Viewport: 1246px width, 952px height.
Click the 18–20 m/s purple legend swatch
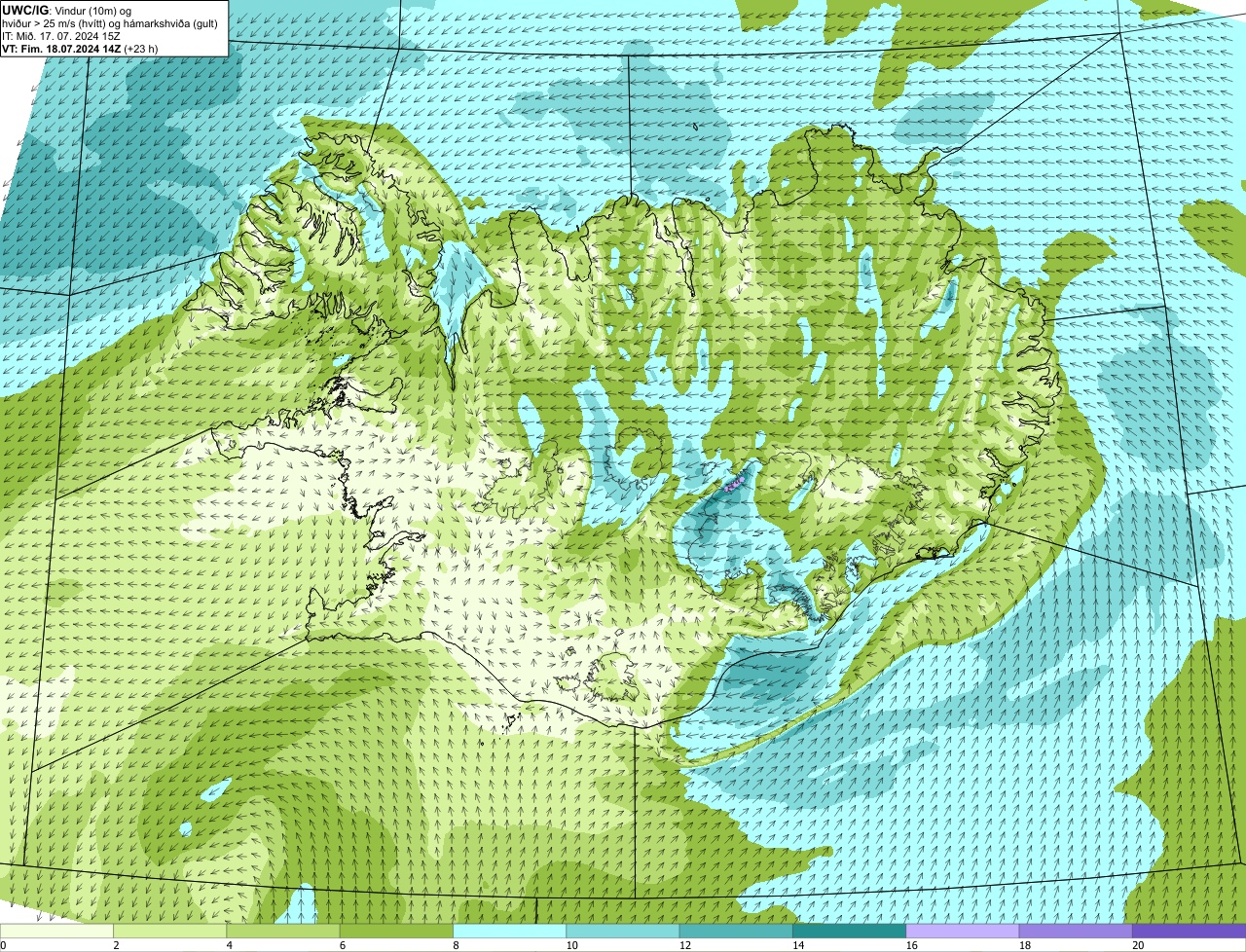point(1076,931)
